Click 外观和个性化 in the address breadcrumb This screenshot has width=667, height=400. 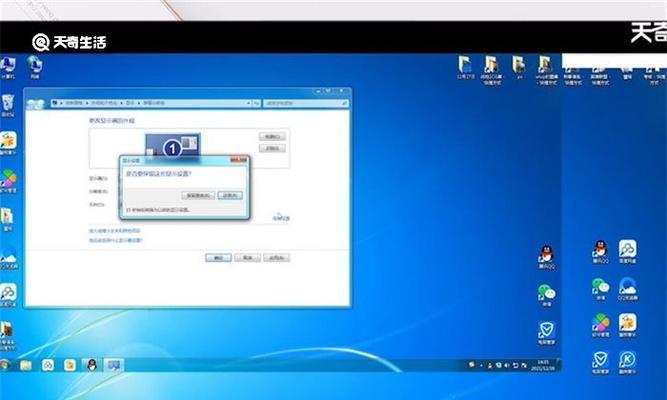[x=105, y=103]
